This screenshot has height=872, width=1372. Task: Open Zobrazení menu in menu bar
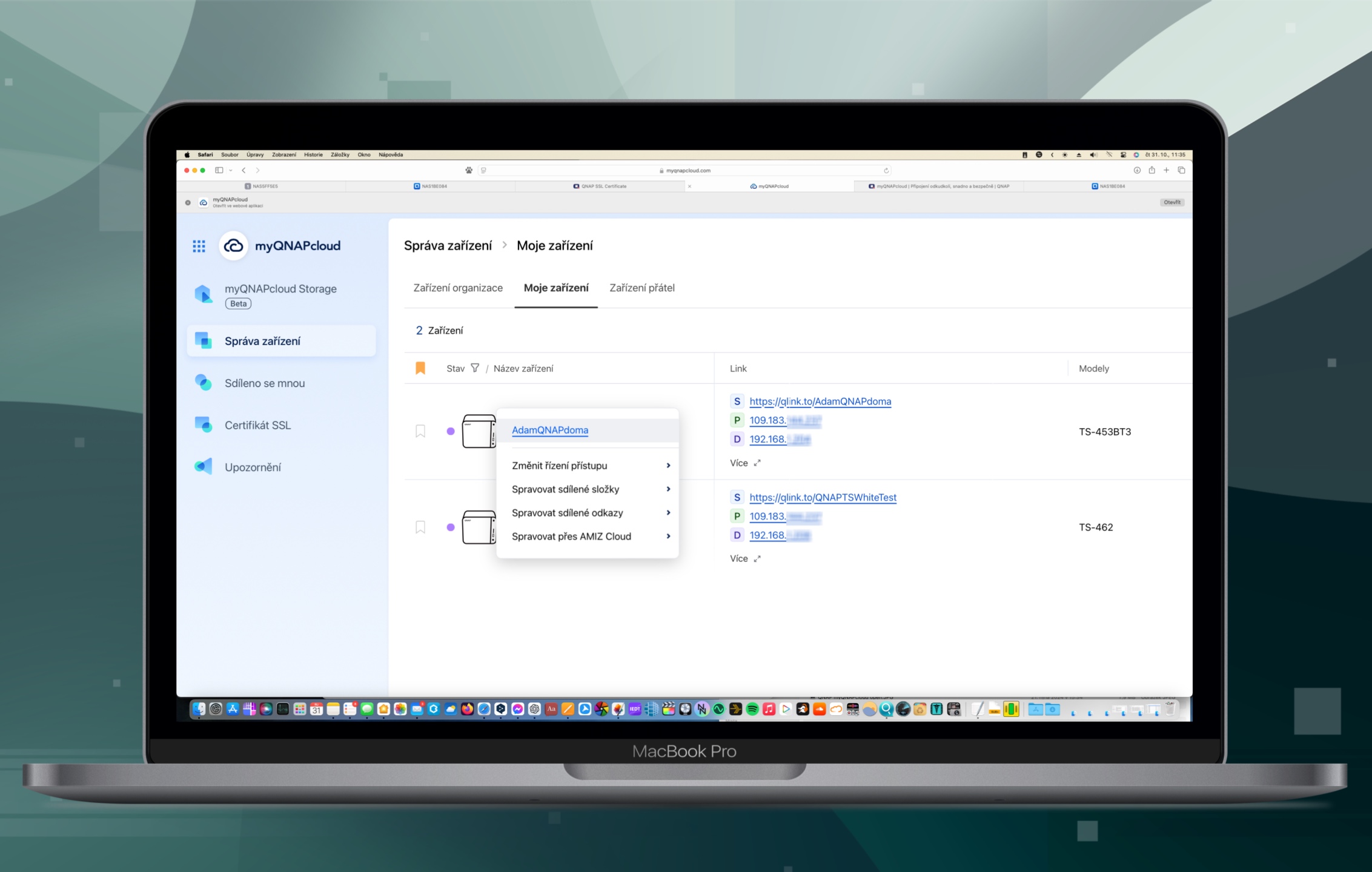(x=283, y=154)
